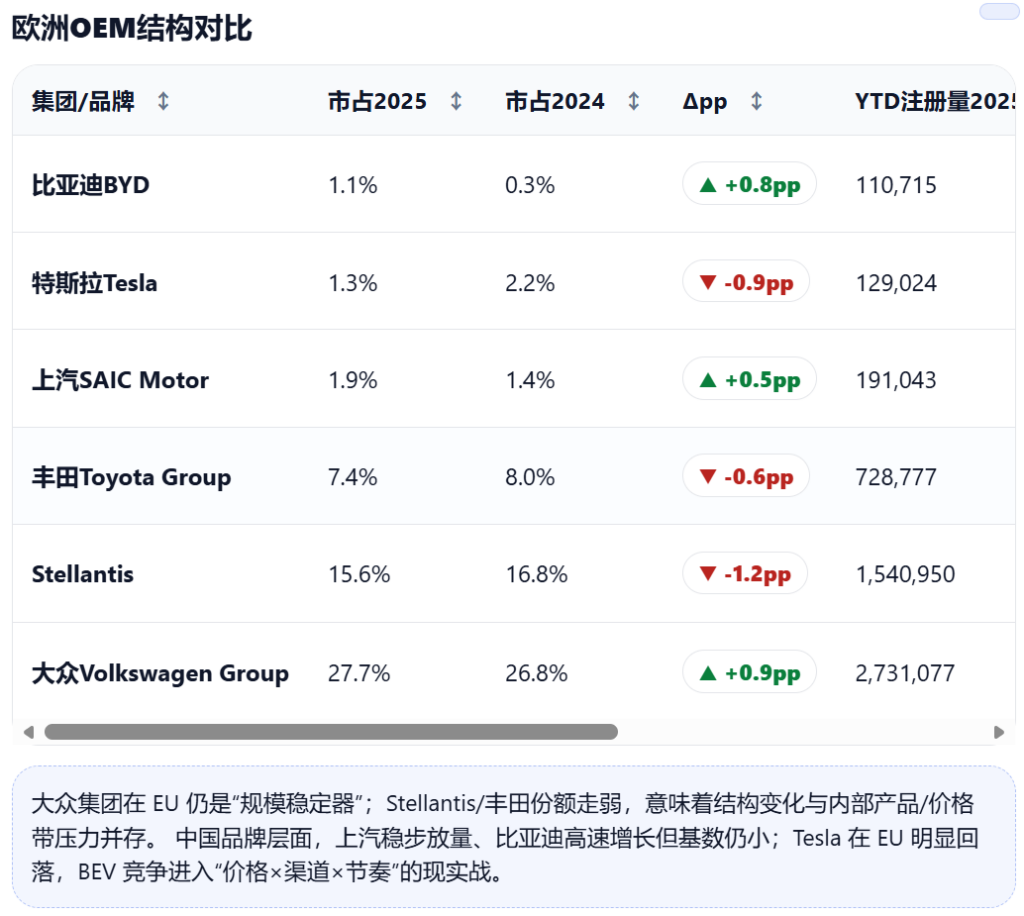Select the 比亚迪BYD row name
1024x916 pixels.
(x=90, y=185)
